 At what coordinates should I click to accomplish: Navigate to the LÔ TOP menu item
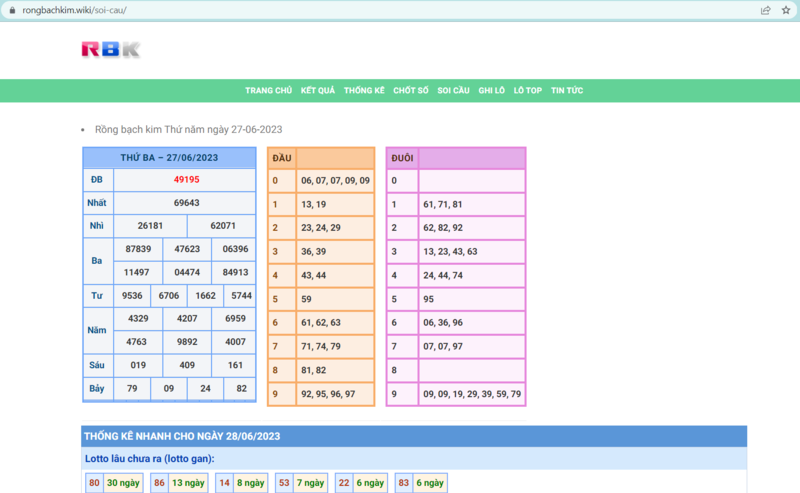click(x=528, y=91)
